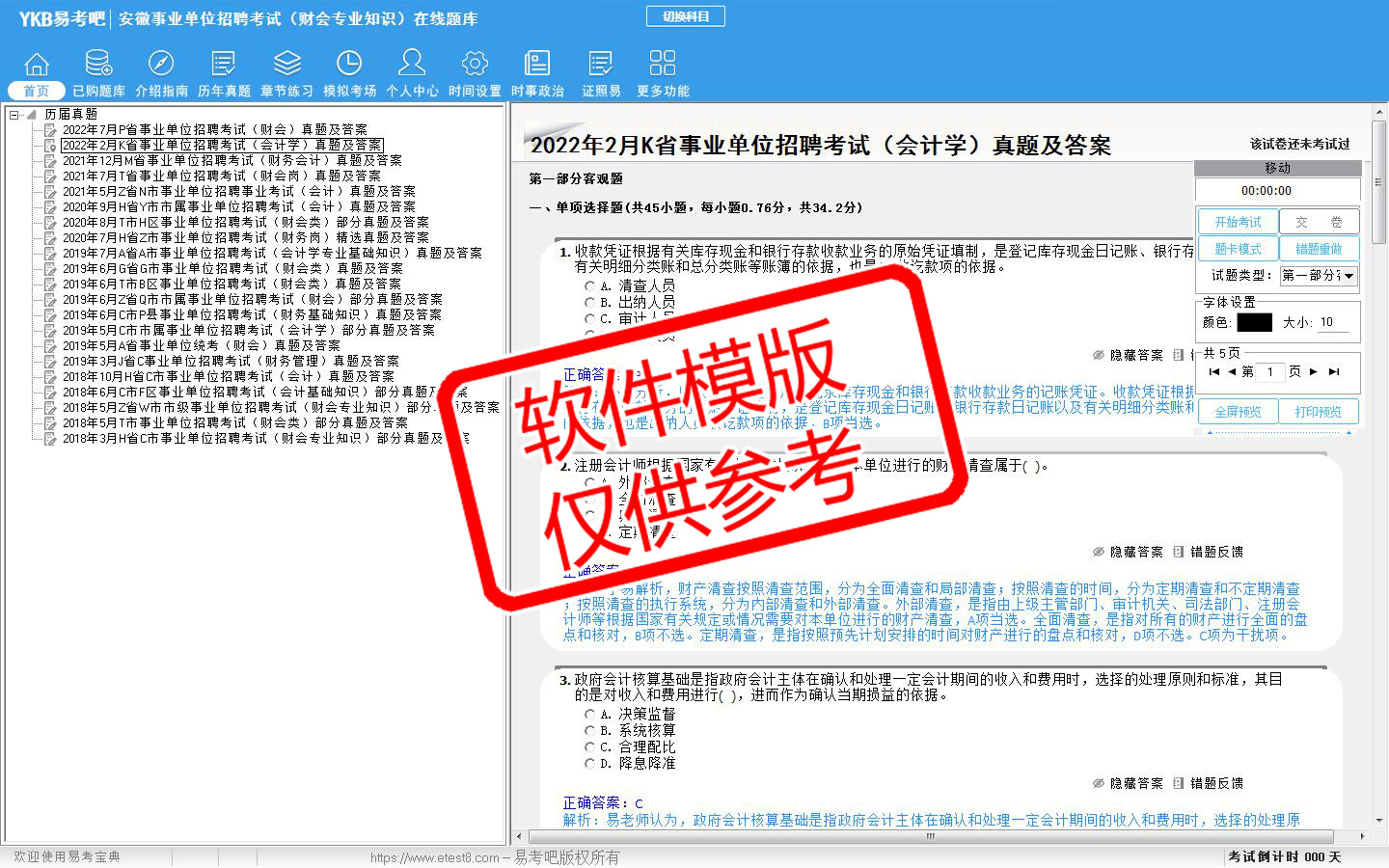Open 个人中心 user icon
This screenshot has width=1389, height=868.
click(412, 65)
